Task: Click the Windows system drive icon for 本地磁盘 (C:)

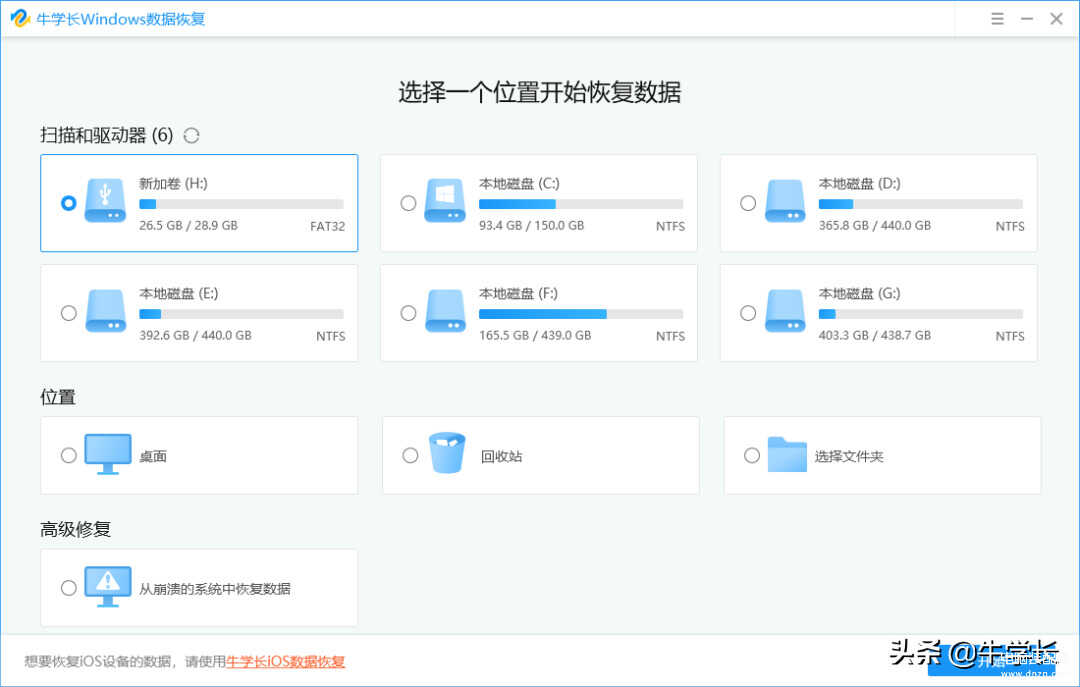Action: pyautogui.click(x=445, y=201)
